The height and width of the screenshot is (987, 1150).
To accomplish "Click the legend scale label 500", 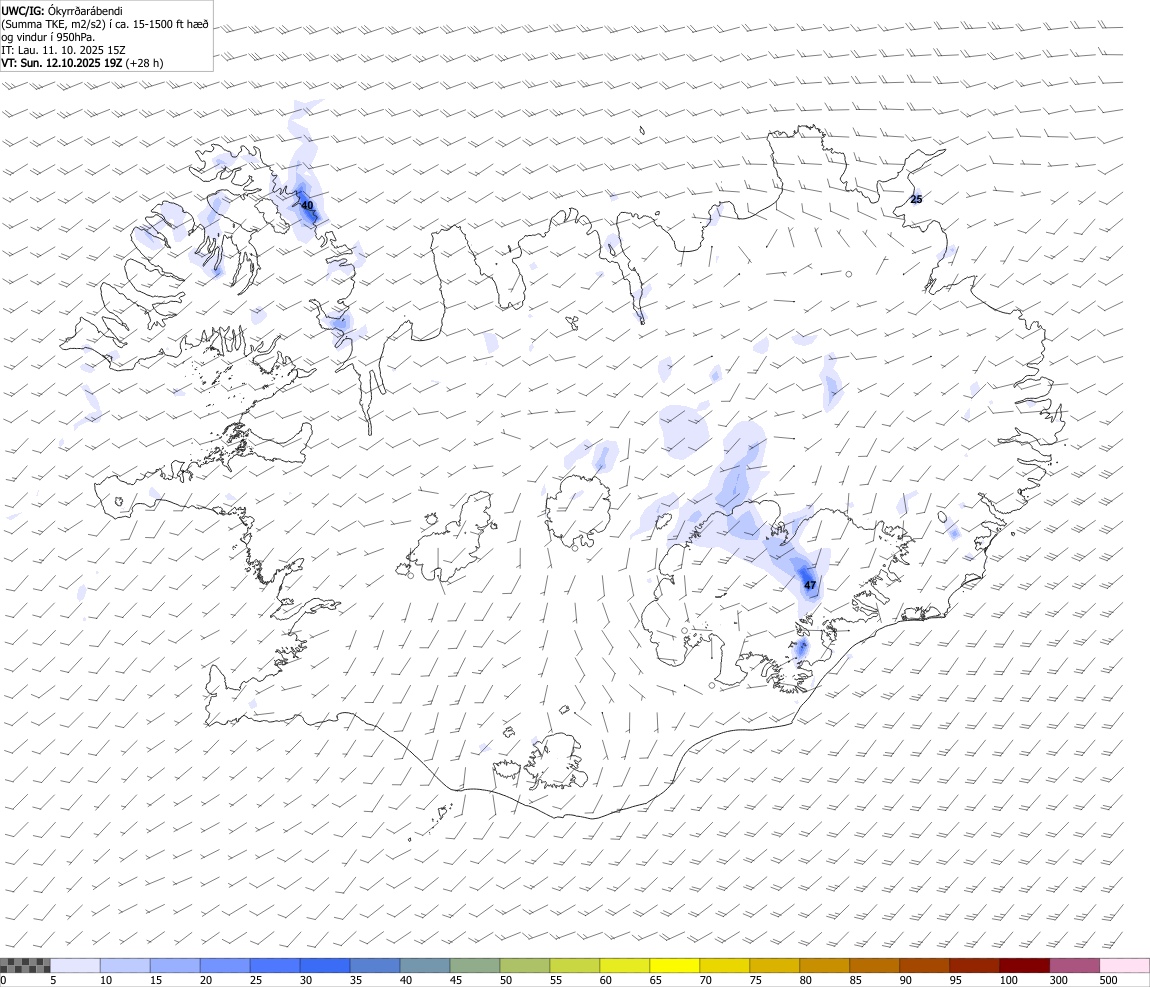I will (1108, 980).
